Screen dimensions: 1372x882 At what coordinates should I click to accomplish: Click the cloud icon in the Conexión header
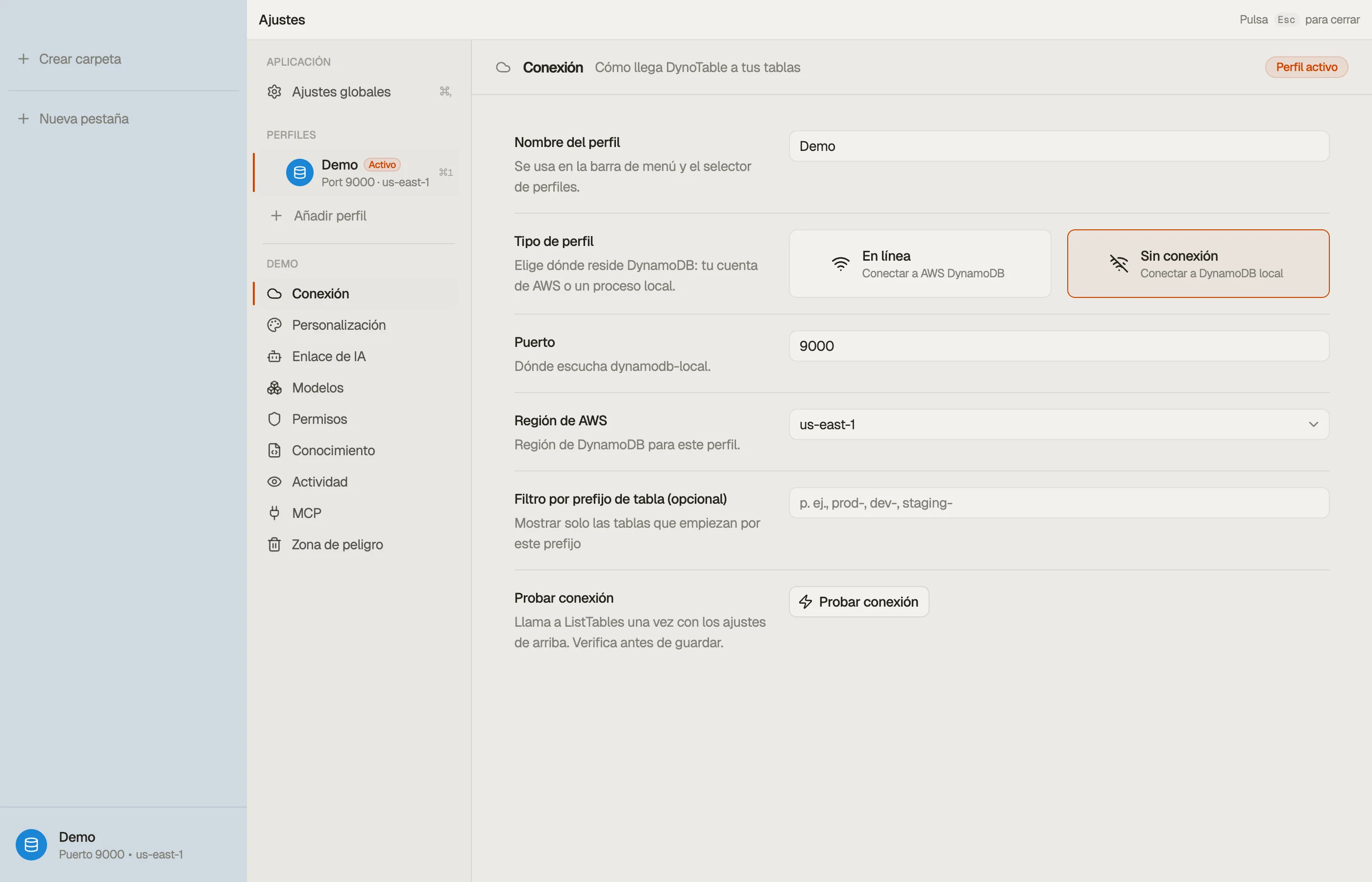pyautogui.click(x=503, y=68)
